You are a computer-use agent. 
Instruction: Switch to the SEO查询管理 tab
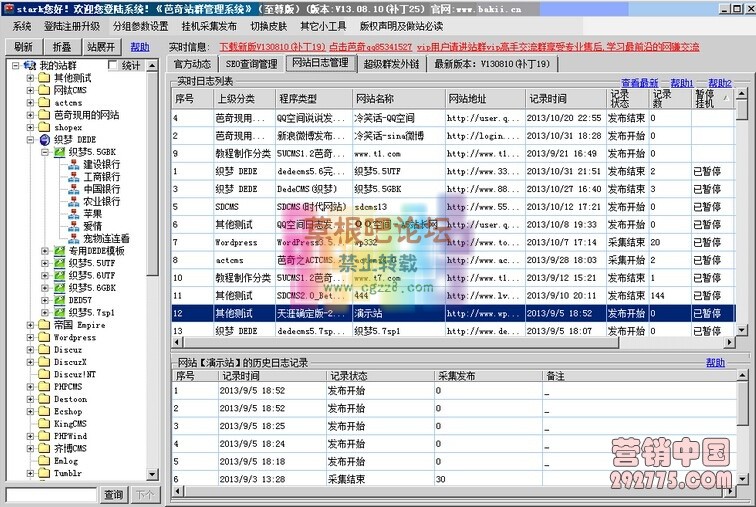pyautogui.click(x=251, y=64)
